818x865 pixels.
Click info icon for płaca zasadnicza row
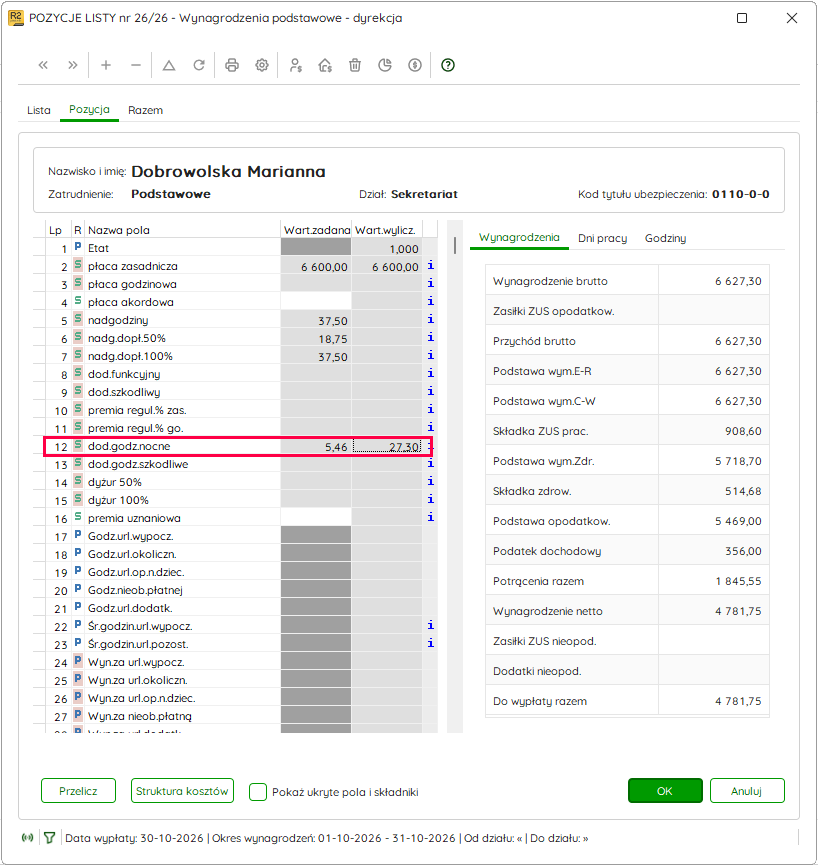click(431, 265)
